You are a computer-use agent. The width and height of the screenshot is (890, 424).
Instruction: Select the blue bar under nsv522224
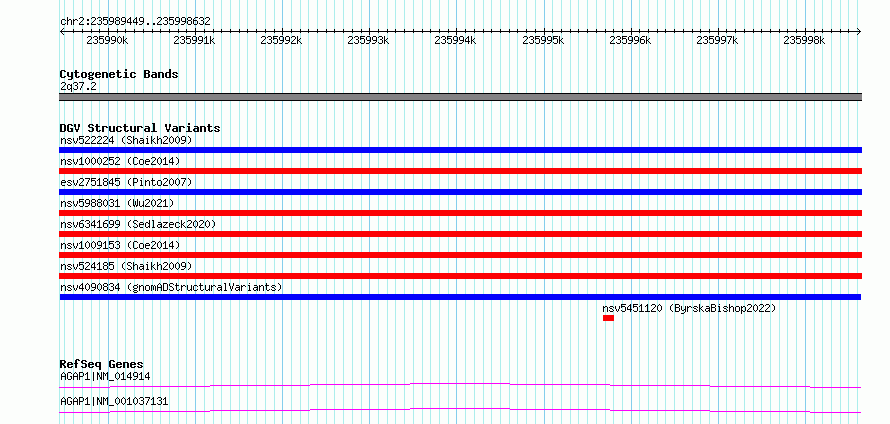click(x=460, y=150)
